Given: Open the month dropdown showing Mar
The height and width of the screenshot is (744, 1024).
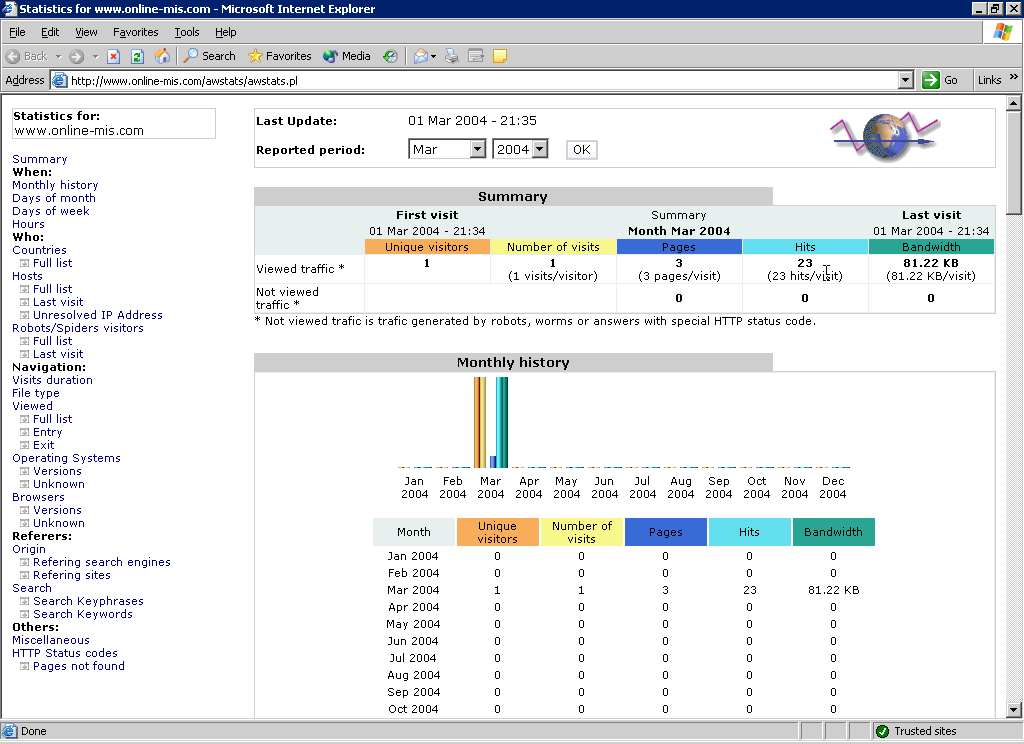Looking at the screenshot, I should [x=446, y=149].
